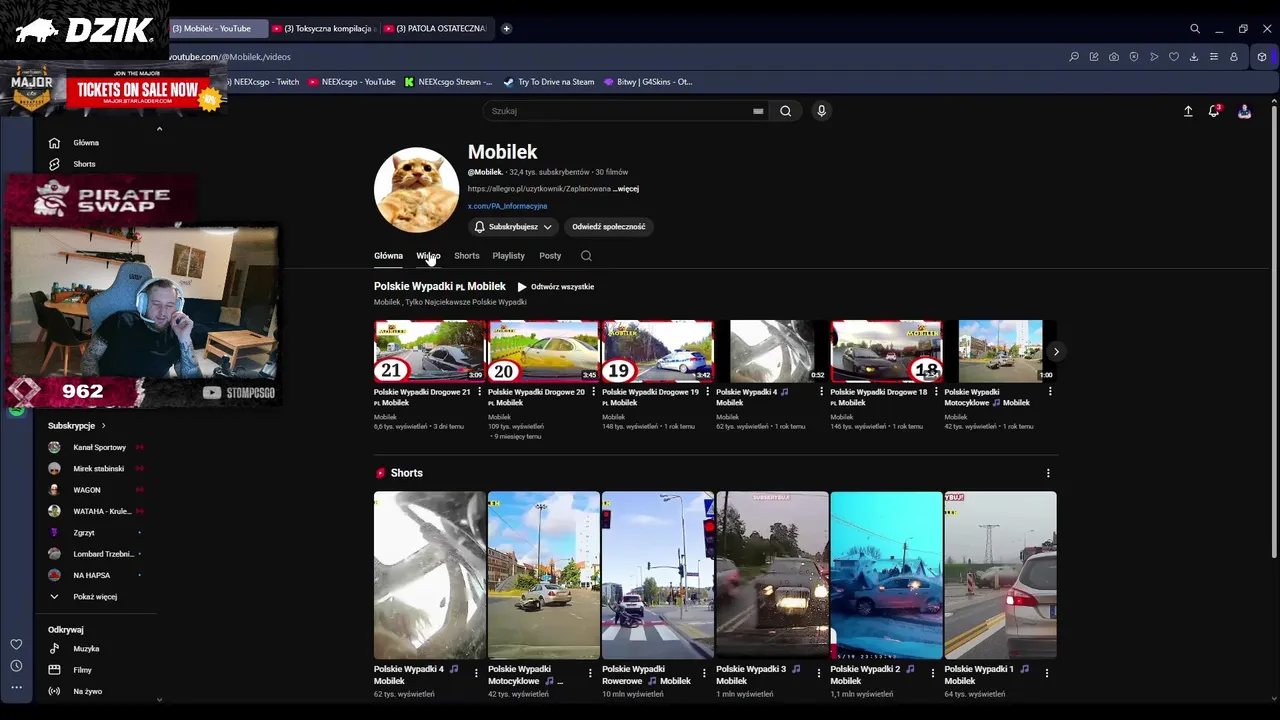Expand channel description with ...więcej
The image size is (1280, 720).
tap(626, 189)
